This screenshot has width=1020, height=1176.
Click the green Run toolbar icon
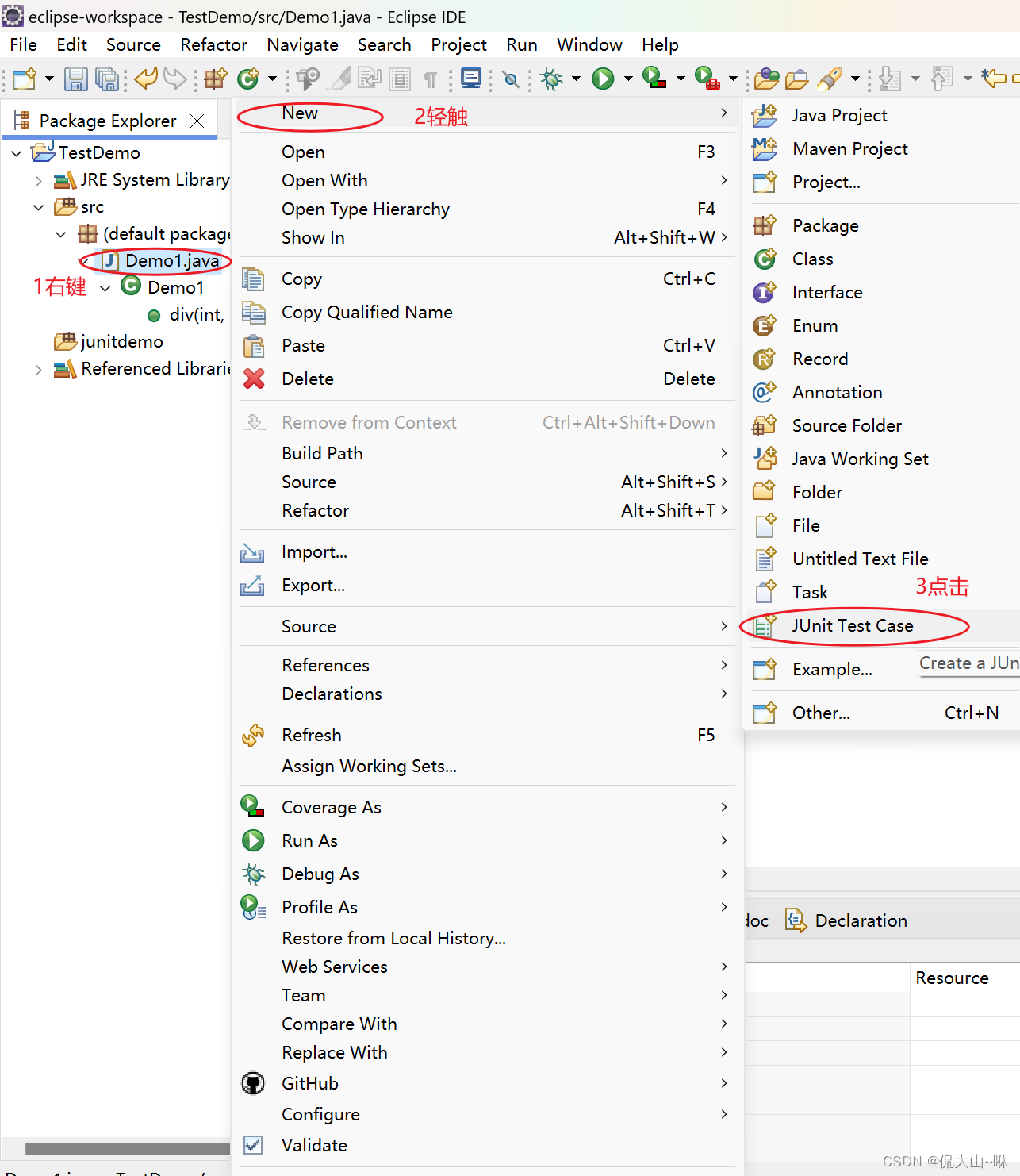[603, 79]
